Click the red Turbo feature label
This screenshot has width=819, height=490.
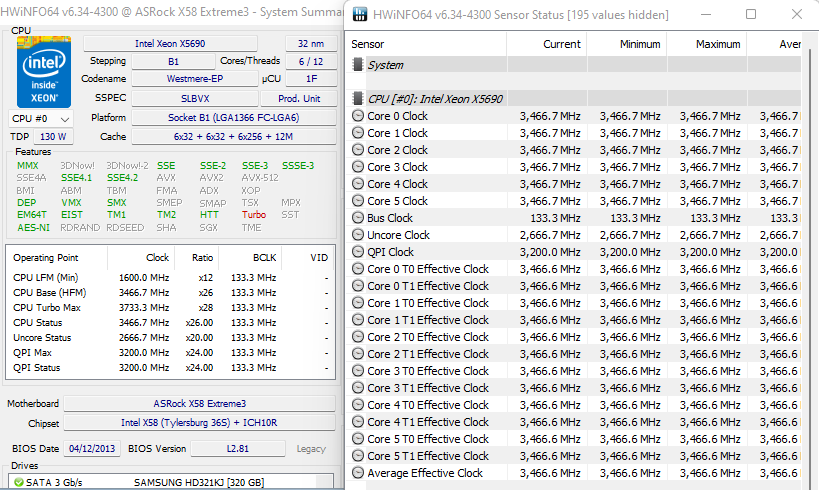pyautogui.click(x=254, y=215)
